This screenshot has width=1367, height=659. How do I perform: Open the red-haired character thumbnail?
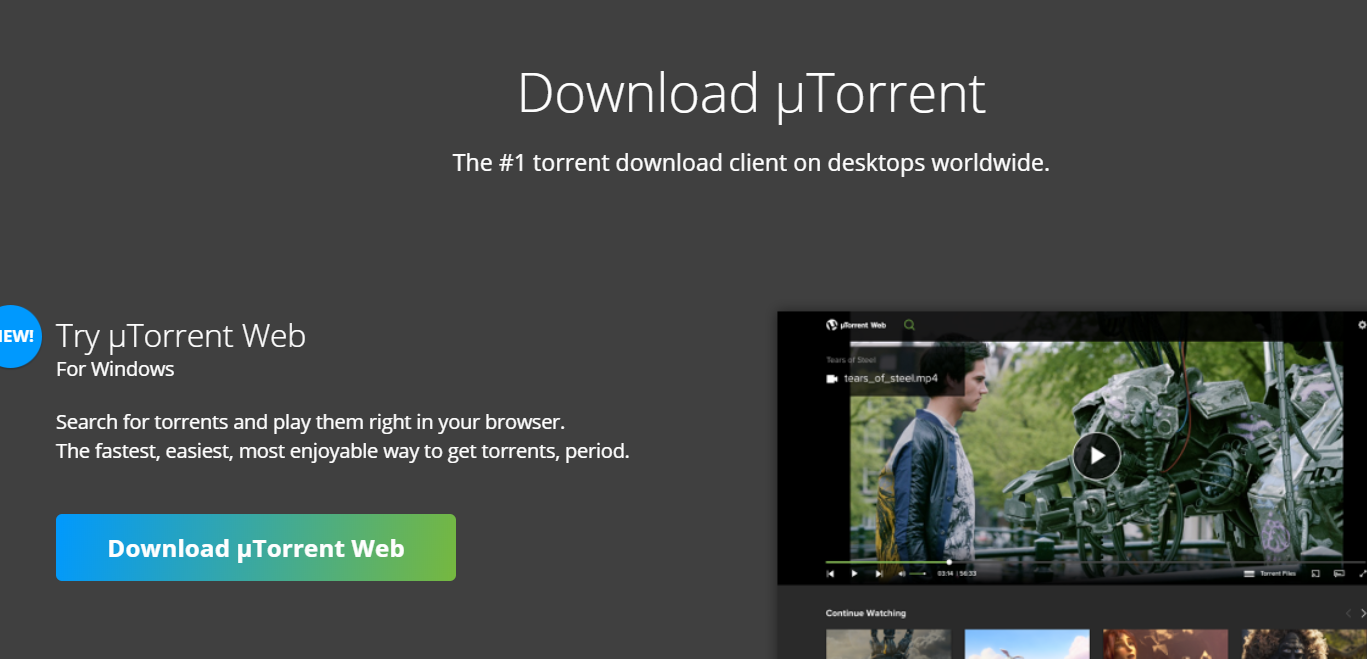(x=1165, y=644)
